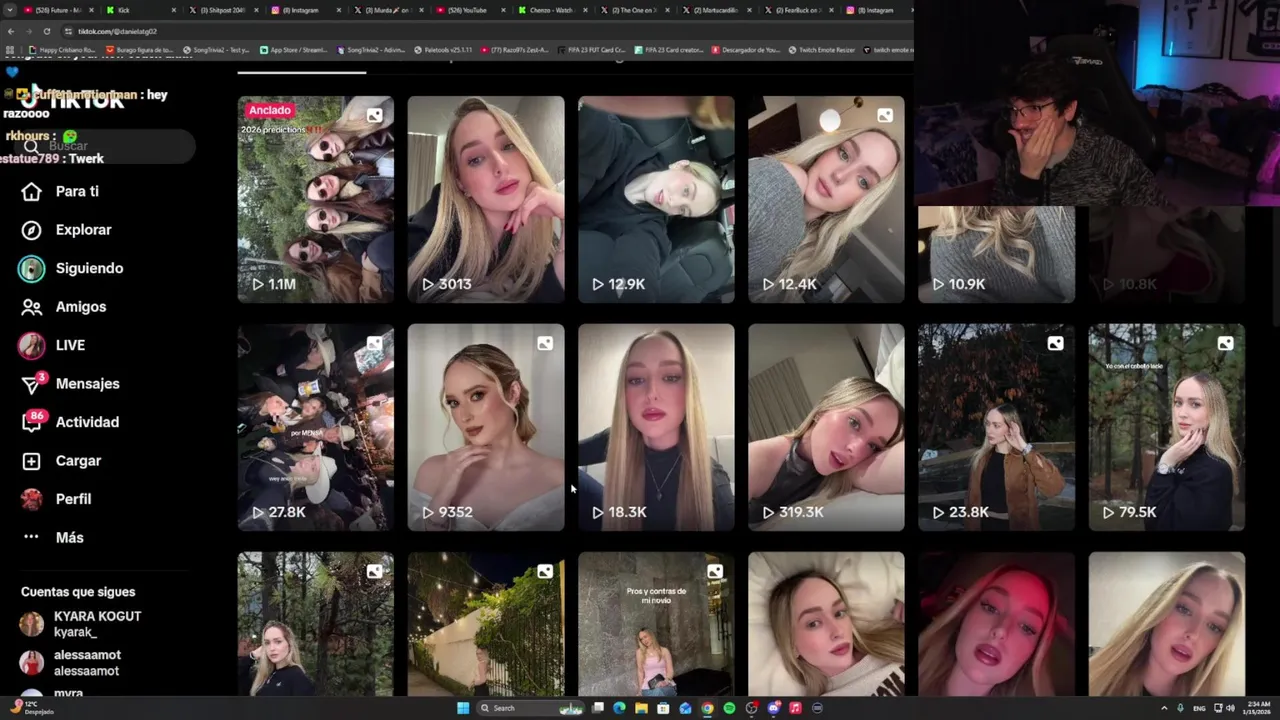Viewport: 1280px width, 720px height.
Task: Open the App Store / Streaml... bookmark
Action: [x=294, y=50]
